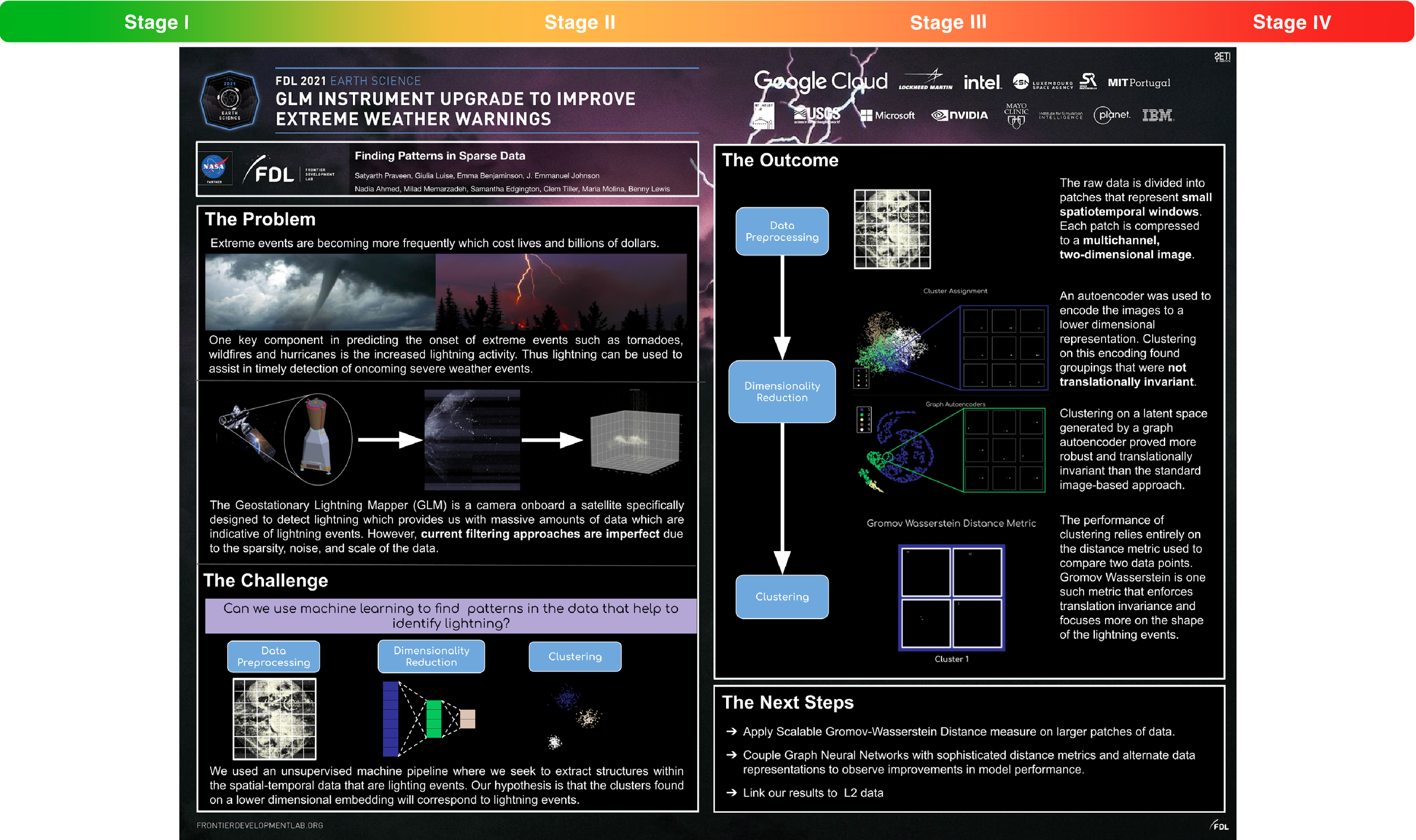Click the Mayo Clinic logo
The width and height of the screenshot is (1416, 840).
coord(1016,116)
